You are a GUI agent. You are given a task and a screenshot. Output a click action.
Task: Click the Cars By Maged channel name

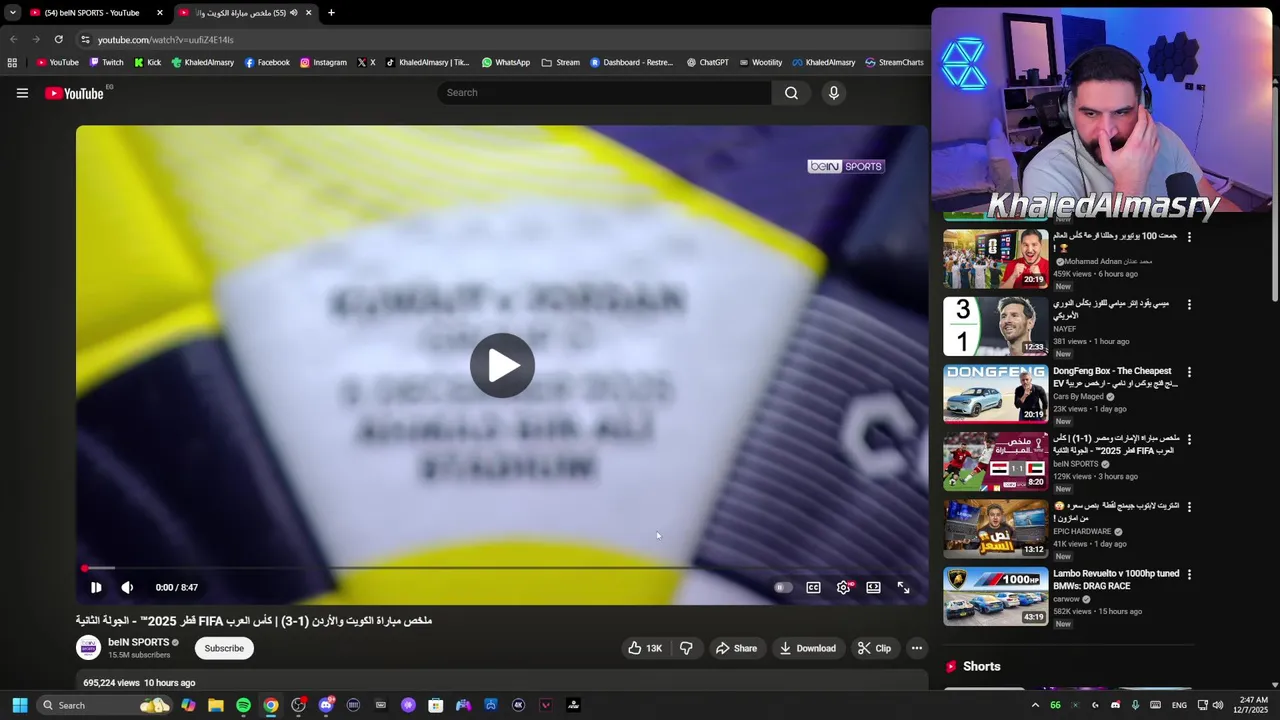coord(1078,397)
